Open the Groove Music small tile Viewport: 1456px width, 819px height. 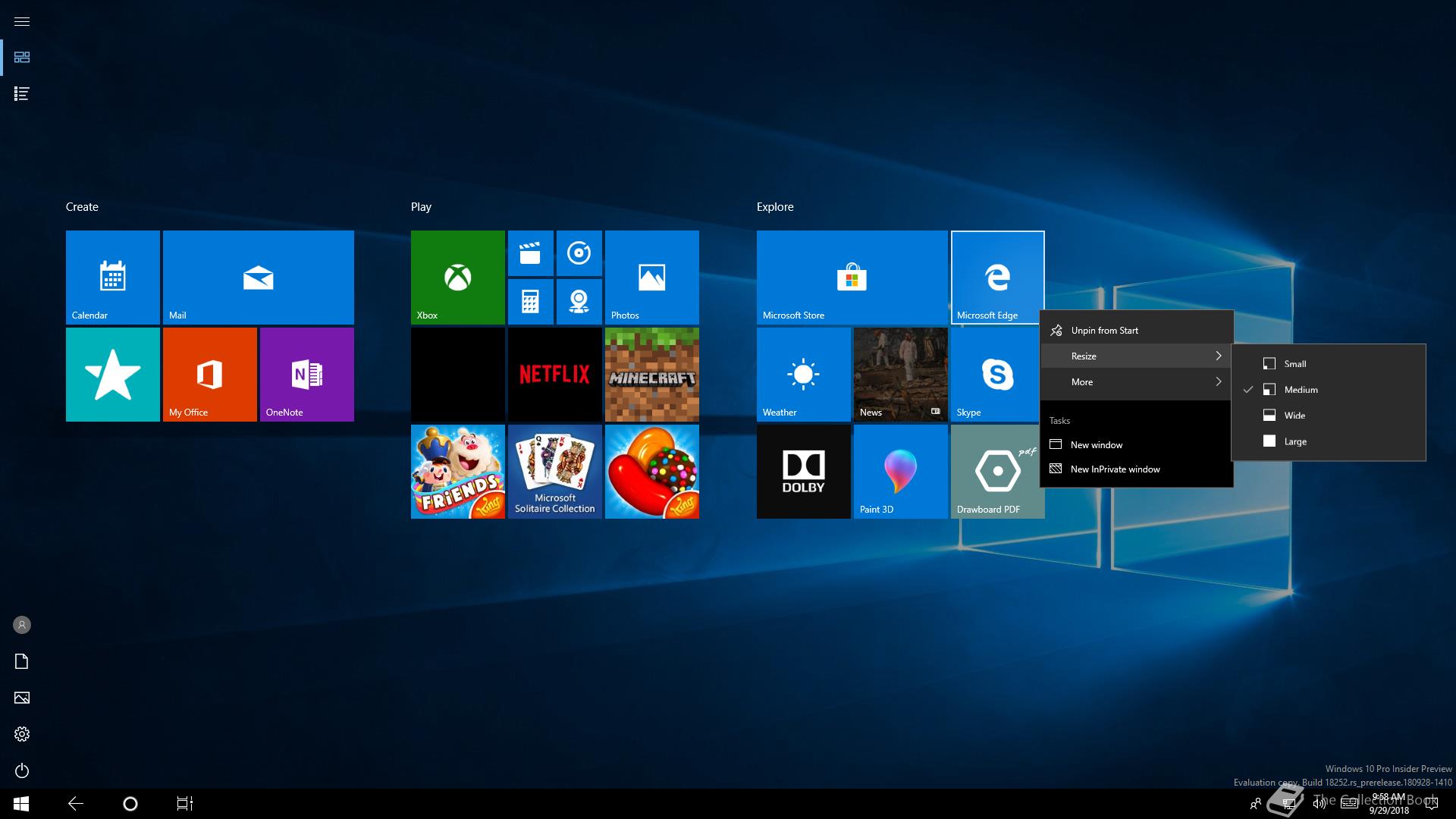pos(579,253)
